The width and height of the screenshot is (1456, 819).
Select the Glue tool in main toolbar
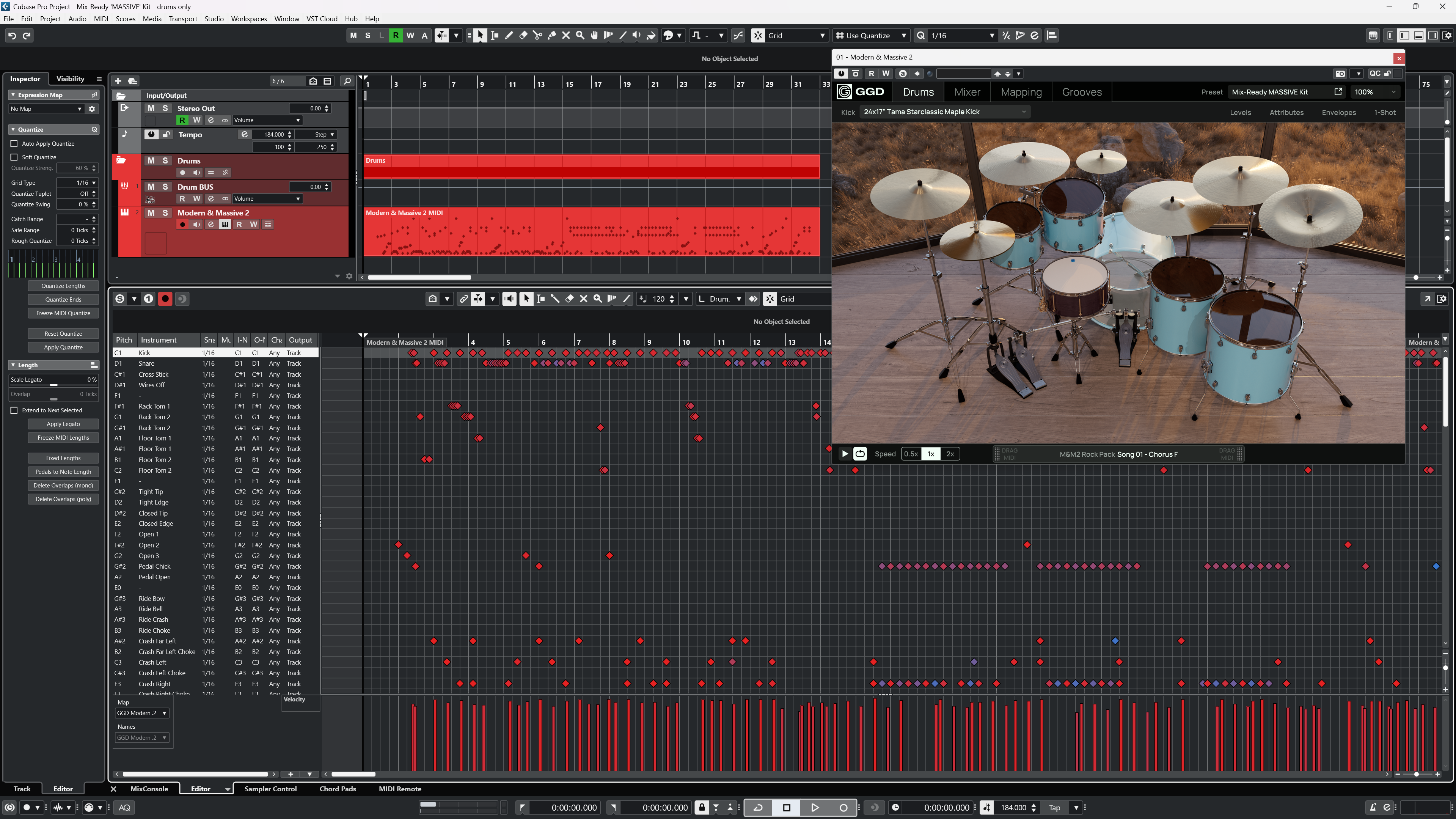click(552, 36)
